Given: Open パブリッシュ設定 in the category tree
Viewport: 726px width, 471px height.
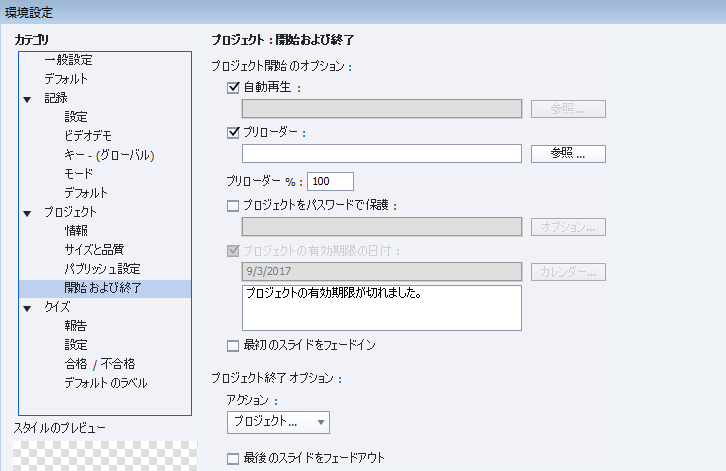Looking at the screenshot, I should (102, 269).
